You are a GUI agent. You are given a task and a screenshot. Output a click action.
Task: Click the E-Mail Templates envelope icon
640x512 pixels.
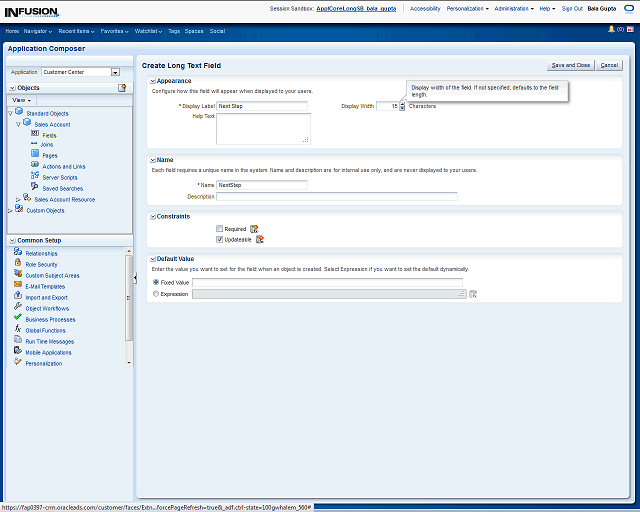coord(18,286)
